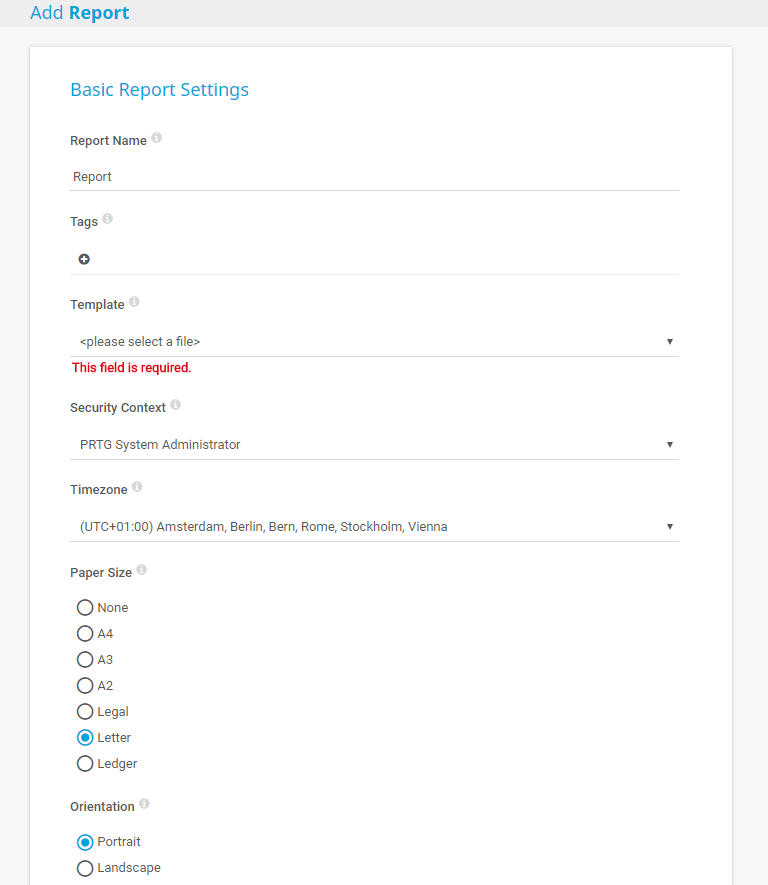Image resolution: width=768 pixels, height=885 pixels.
Task: Choose the Ledger paper size
Action: [x=85, y=763]
